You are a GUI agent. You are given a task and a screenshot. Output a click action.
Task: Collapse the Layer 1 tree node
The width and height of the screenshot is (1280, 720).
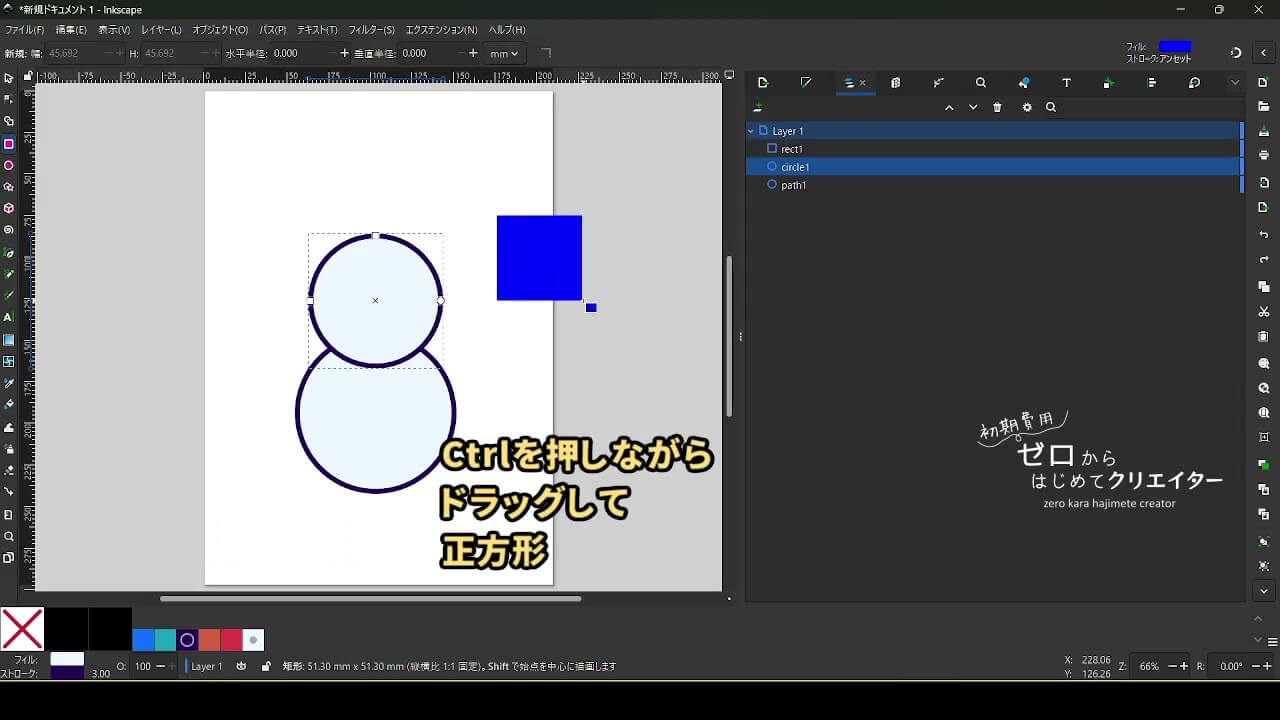751,131
